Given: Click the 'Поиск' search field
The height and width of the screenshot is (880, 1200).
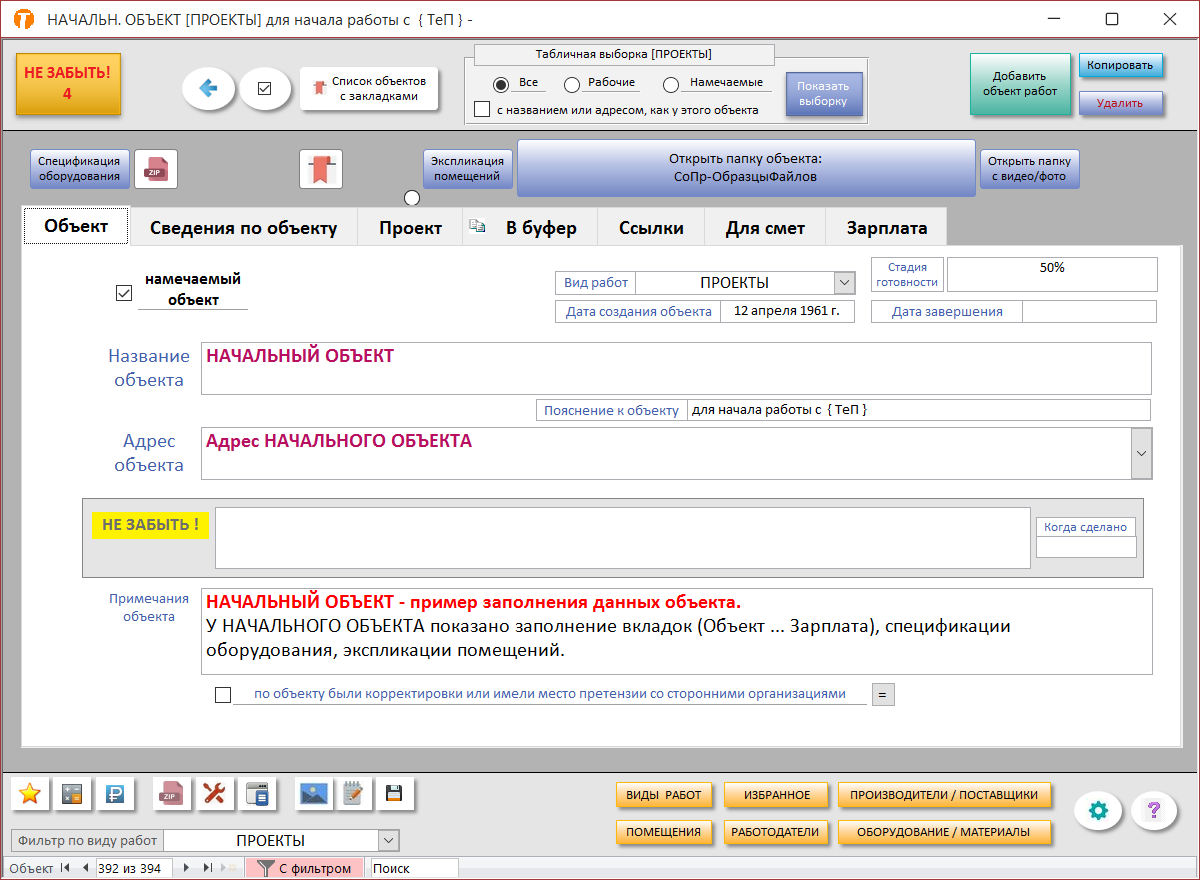Looking at the screenshot, I should point(414,869).
